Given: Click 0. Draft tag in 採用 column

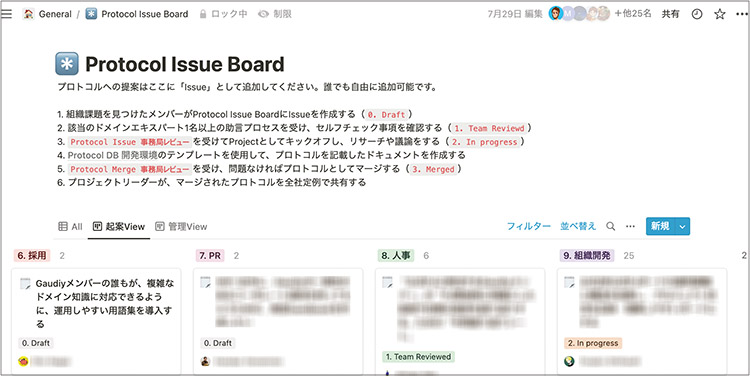Looking at the screenshot, I should tap(36, 343).
